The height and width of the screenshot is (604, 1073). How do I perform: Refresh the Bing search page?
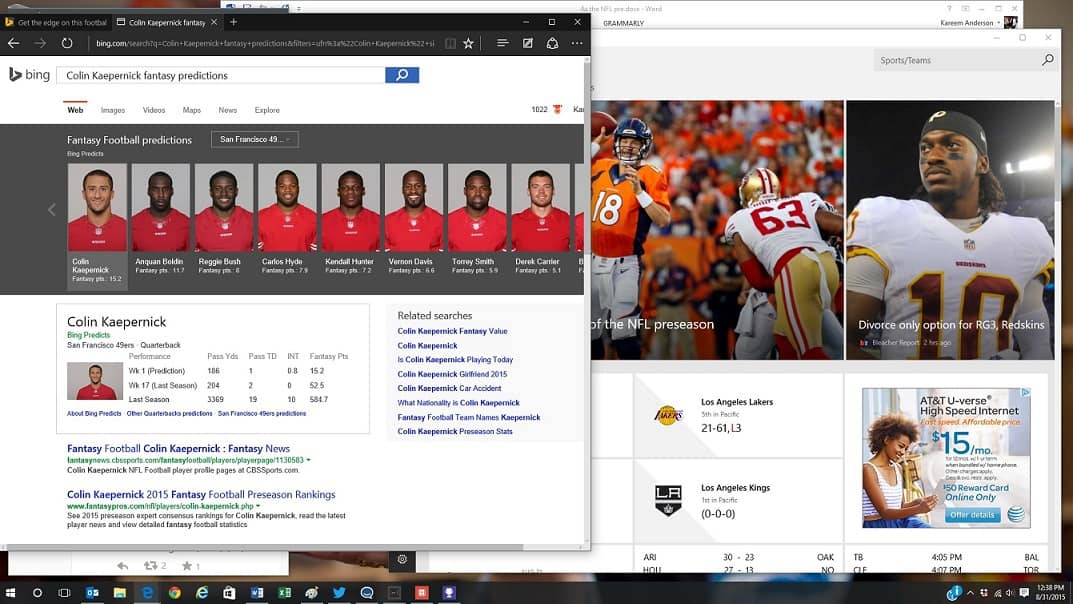point(67,43)
